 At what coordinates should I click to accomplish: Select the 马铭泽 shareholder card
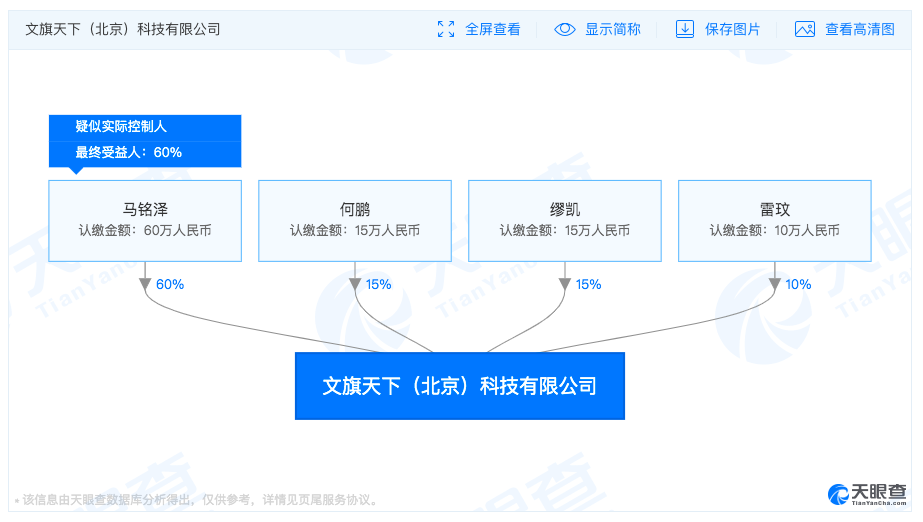tap(145, 221)
